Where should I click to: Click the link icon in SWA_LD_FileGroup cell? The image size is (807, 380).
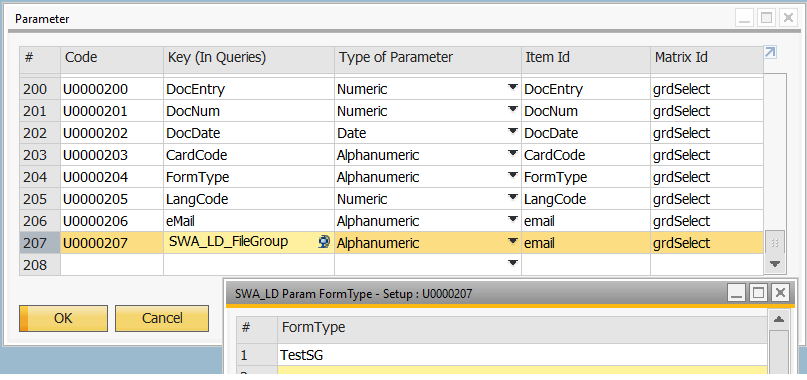324,243
